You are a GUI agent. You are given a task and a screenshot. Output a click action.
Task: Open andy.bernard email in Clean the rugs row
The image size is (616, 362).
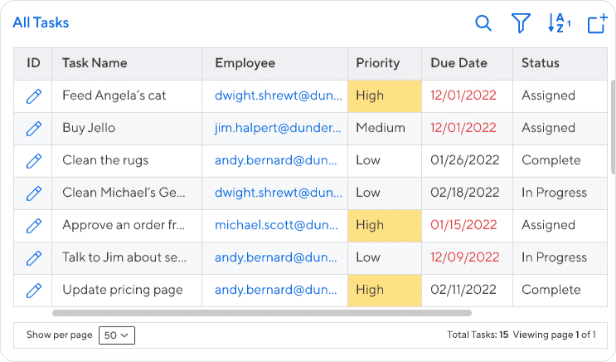click(276, 161)
